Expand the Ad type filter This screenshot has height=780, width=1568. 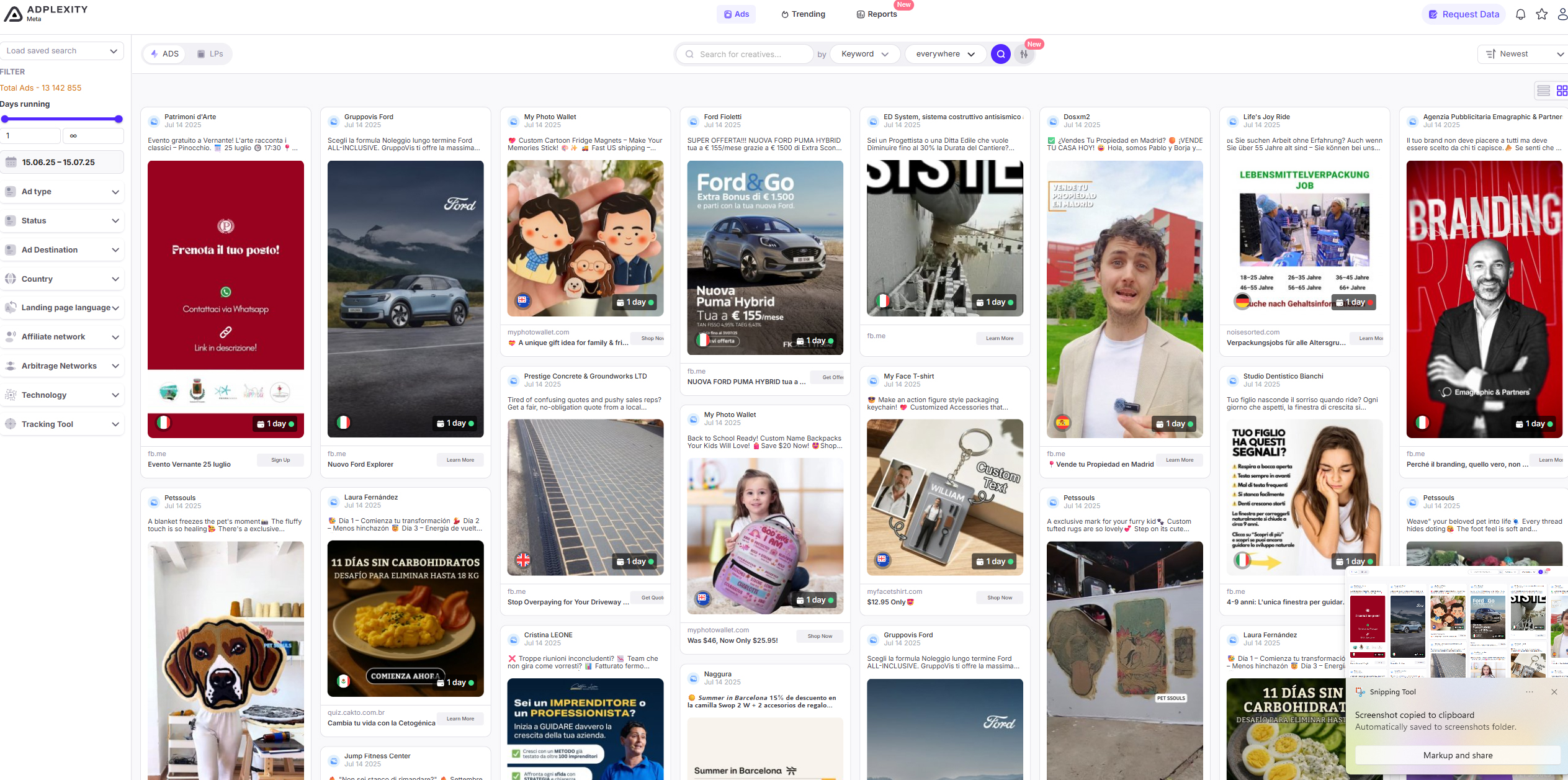click(x=61, y=192)
